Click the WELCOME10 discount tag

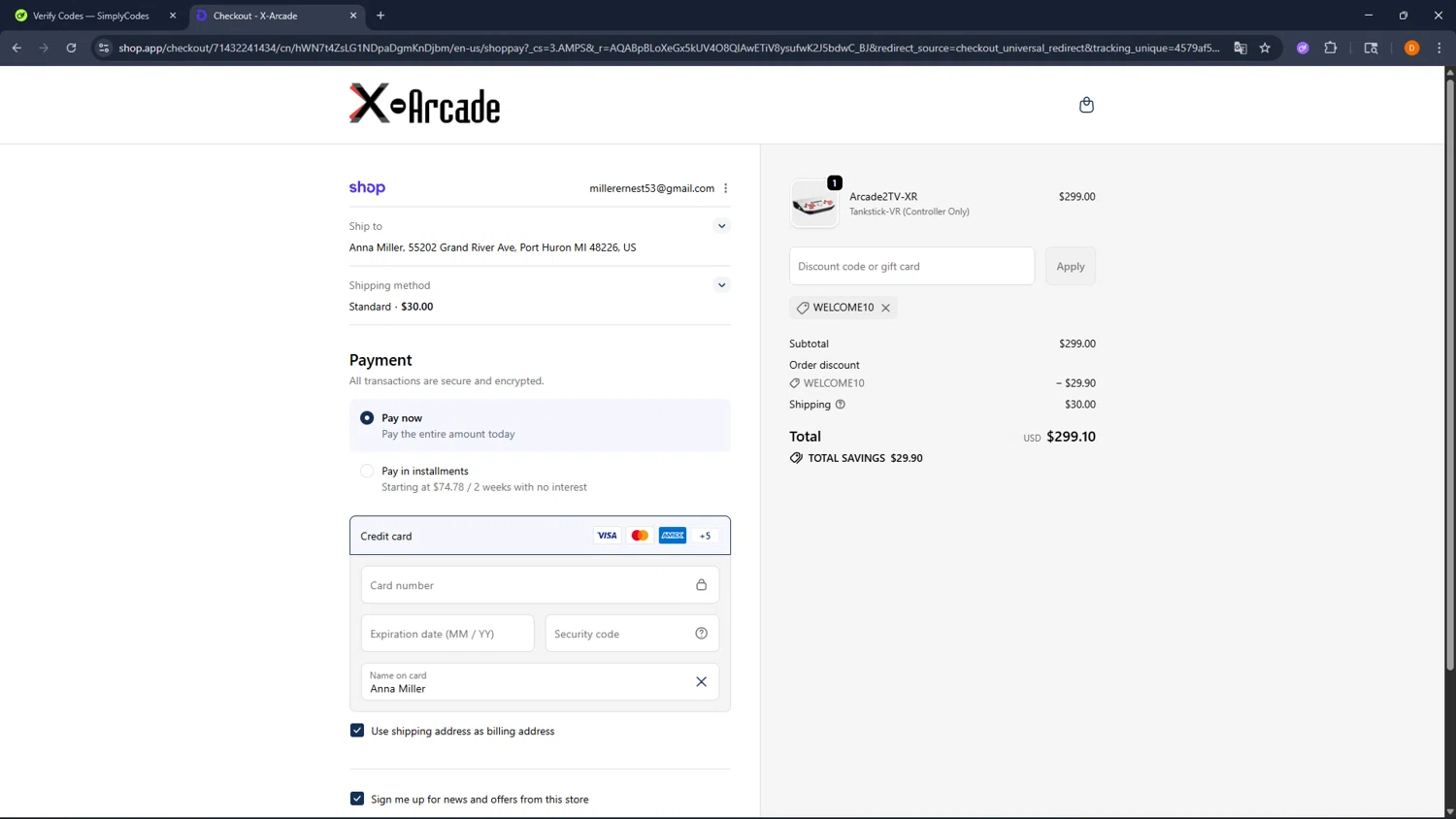(843, 308)
